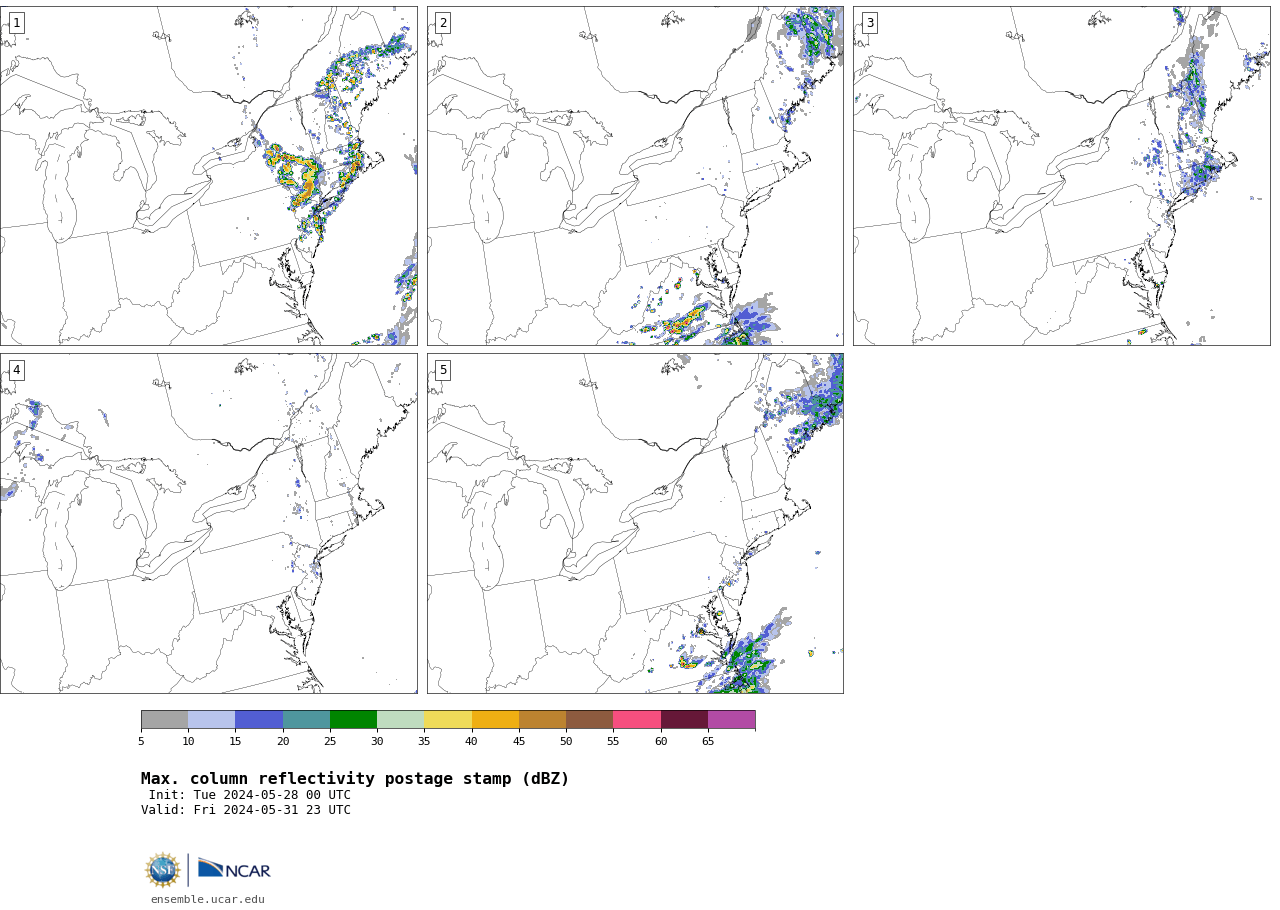Image resolution: width=1280 pixels, height=910 pixels.
Task: Select the maroon 60-65 dBZ swatch
Action: pyautogui.click(x=684, y=720)
